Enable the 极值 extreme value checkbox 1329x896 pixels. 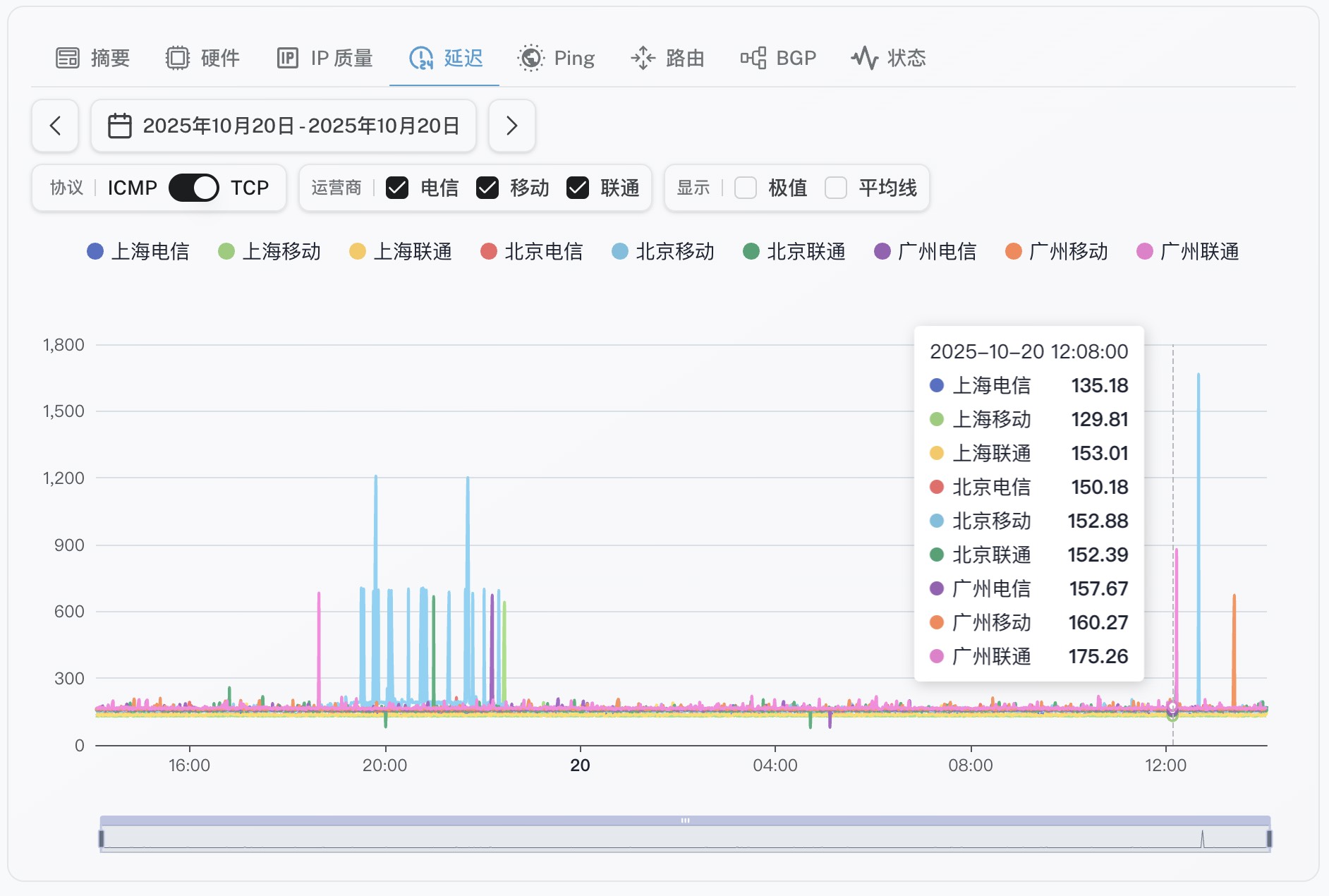click(x=746, y=188)
